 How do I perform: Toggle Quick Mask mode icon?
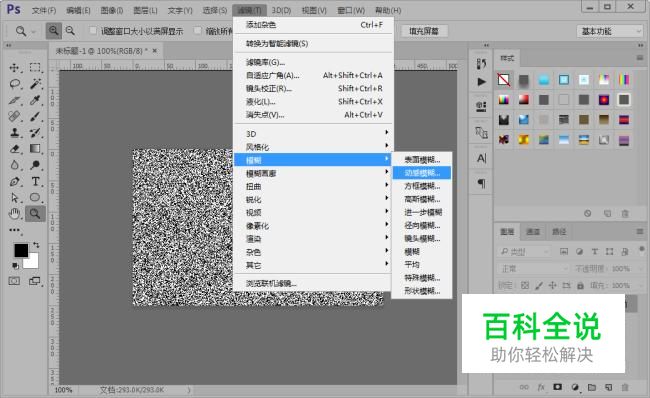point(15,281)
